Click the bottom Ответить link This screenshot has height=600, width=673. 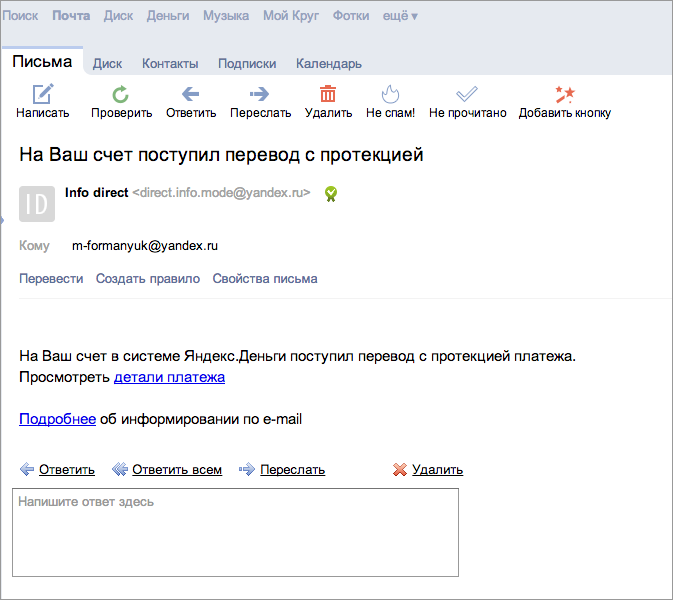67,470
